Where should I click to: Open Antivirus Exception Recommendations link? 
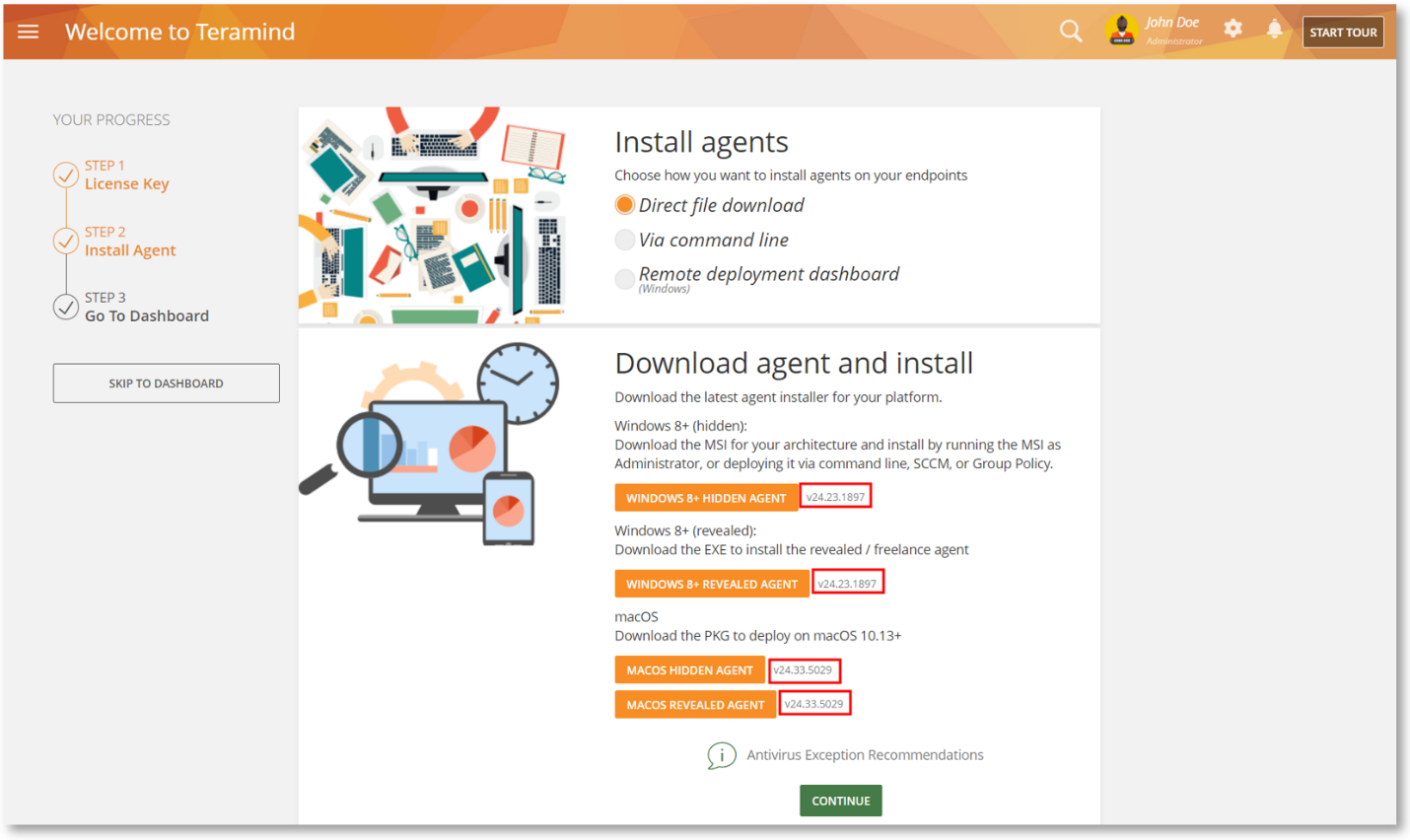click(x=865, y=755)
